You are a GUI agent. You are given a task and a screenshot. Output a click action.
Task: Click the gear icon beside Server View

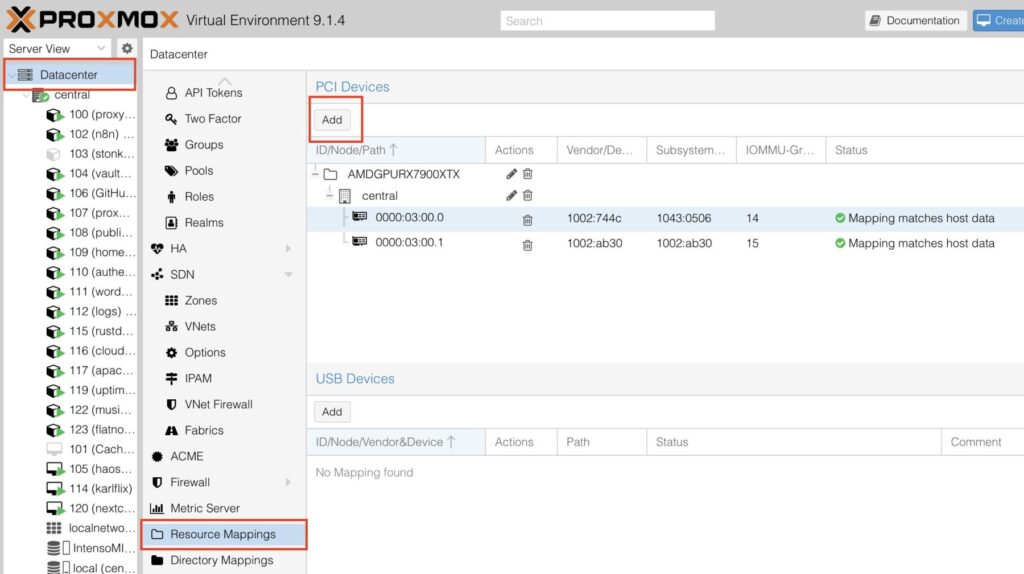[x=127, y=48]
